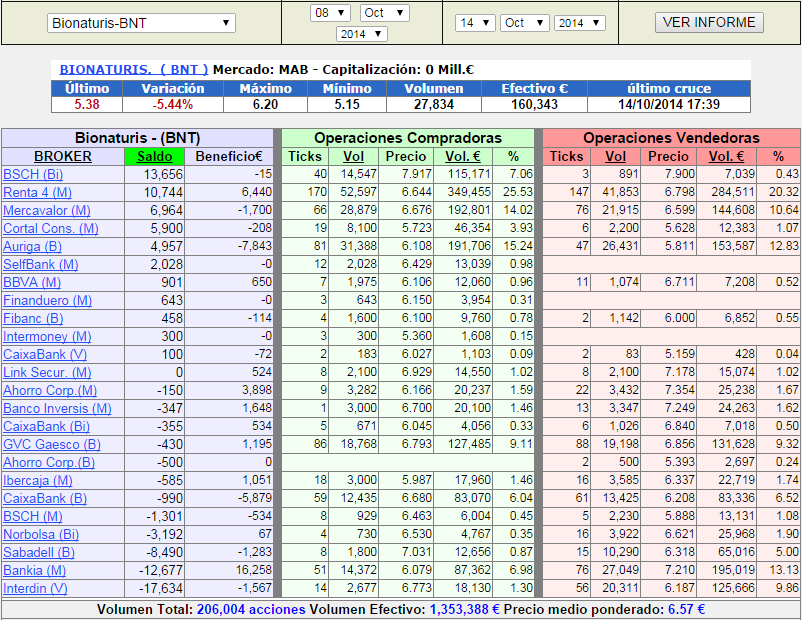Click the VER INFORME button
Screen dimensions: 803x620
709,23
